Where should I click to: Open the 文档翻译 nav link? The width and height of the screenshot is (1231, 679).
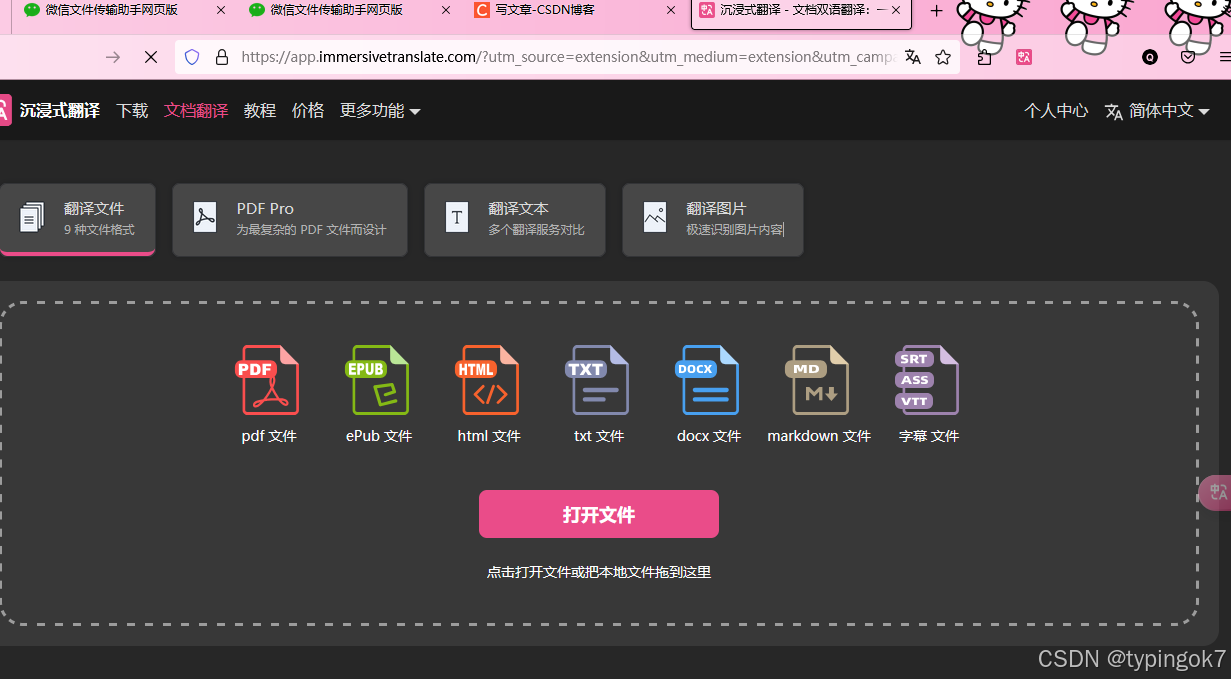196,110
